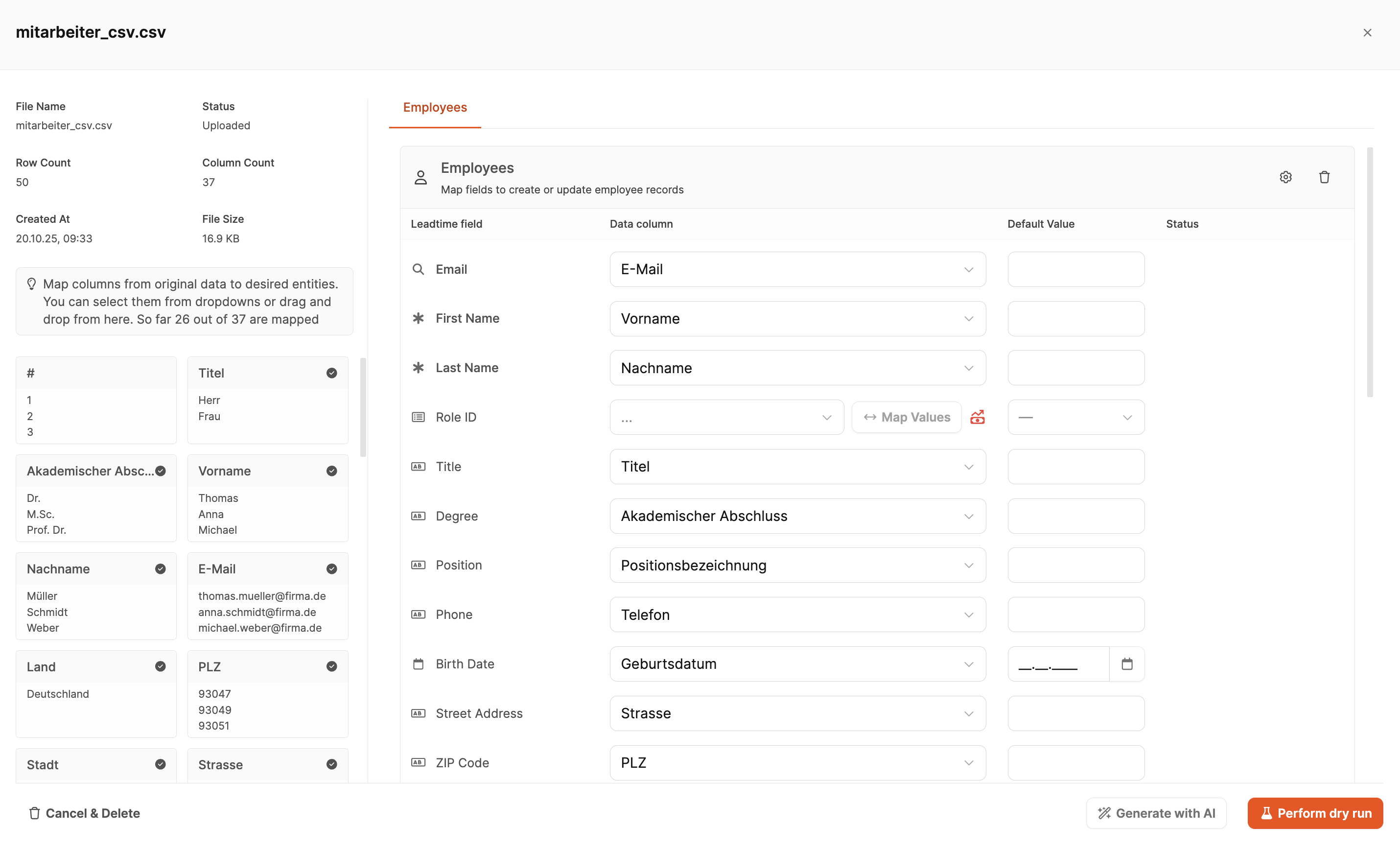Click the mapped checkmark on Titel column
Image resolution: width=1400 pixels, height=851 pixels.
point(332,373)
